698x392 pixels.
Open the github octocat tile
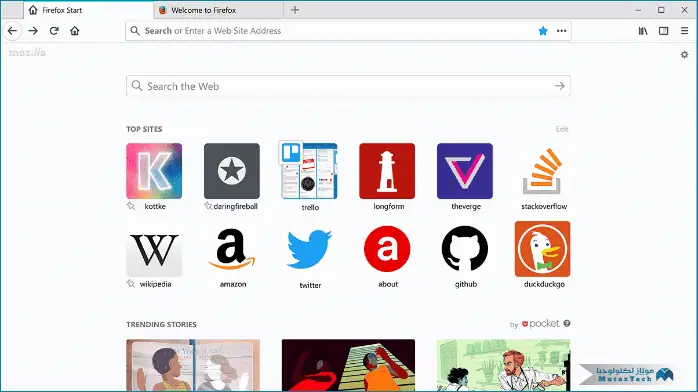click(x=465, y=249)
